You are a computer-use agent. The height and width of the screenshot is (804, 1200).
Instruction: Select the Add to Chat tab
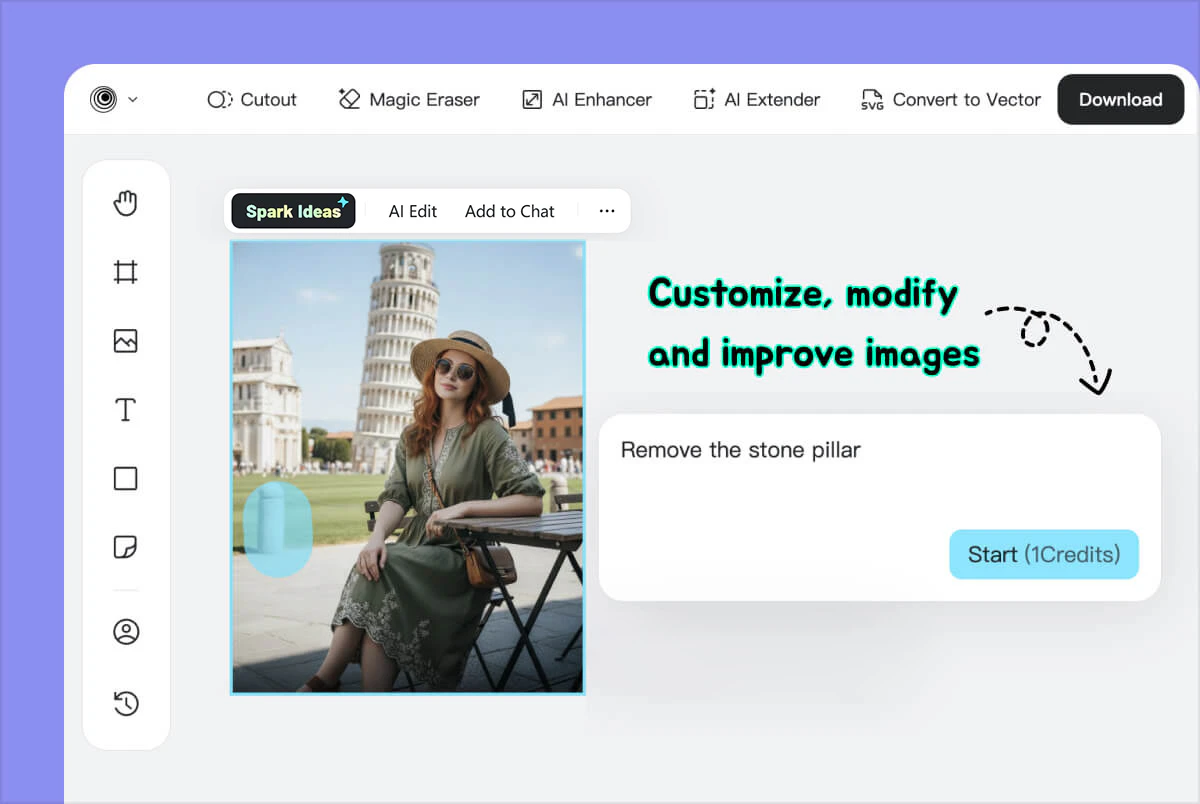point(510,211)
